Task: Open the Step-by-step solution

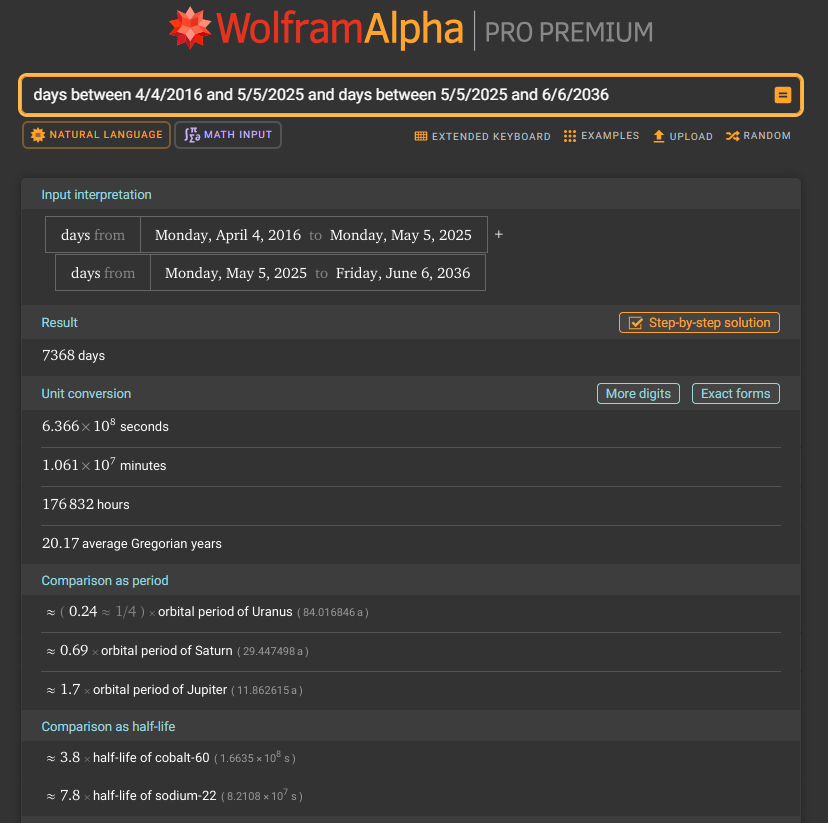Action: point(699,323)
